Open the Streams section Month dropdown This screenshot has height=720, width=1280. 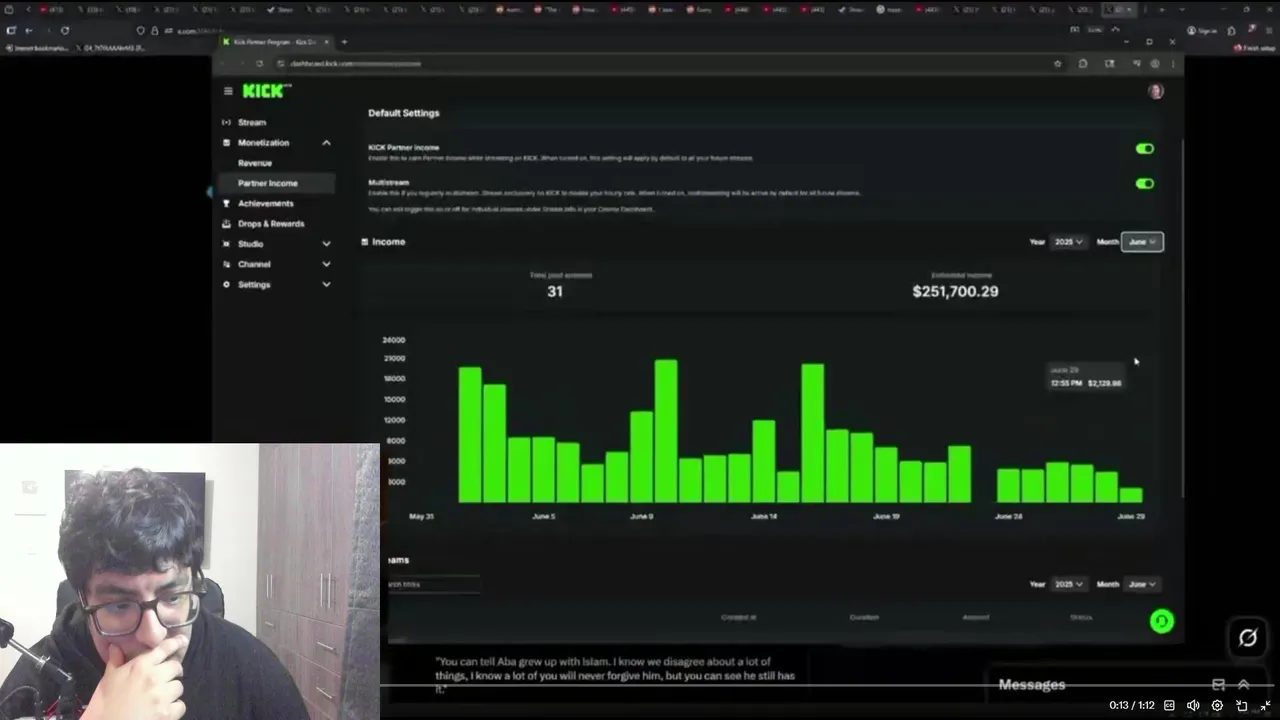pos(1142,584)
